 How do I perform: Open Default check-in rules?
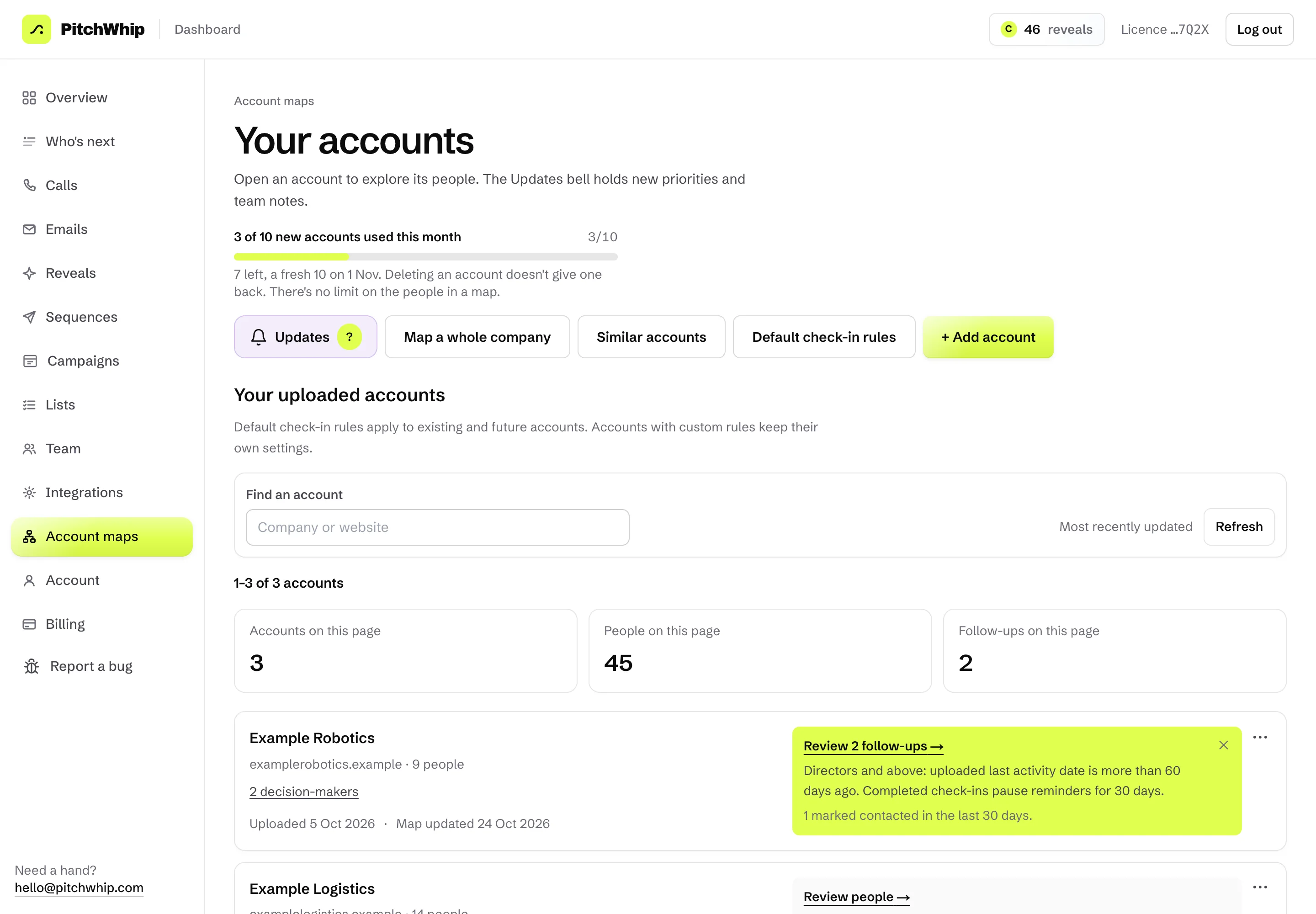pos(823,337)
